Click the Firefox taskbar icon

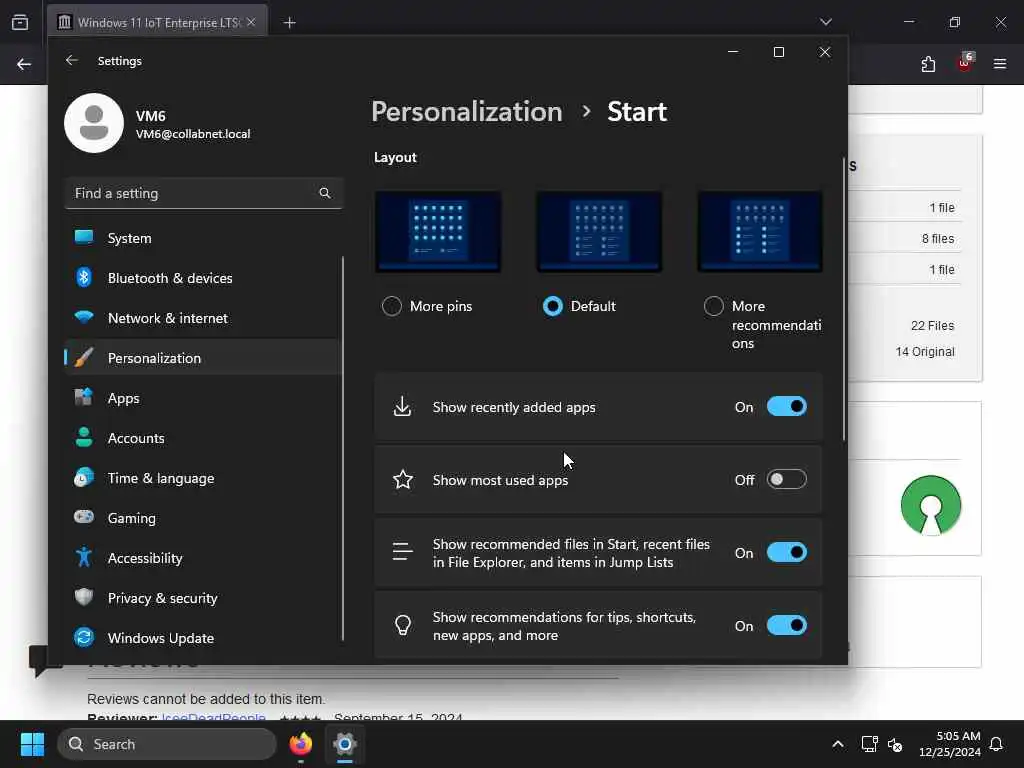[300, 744]
